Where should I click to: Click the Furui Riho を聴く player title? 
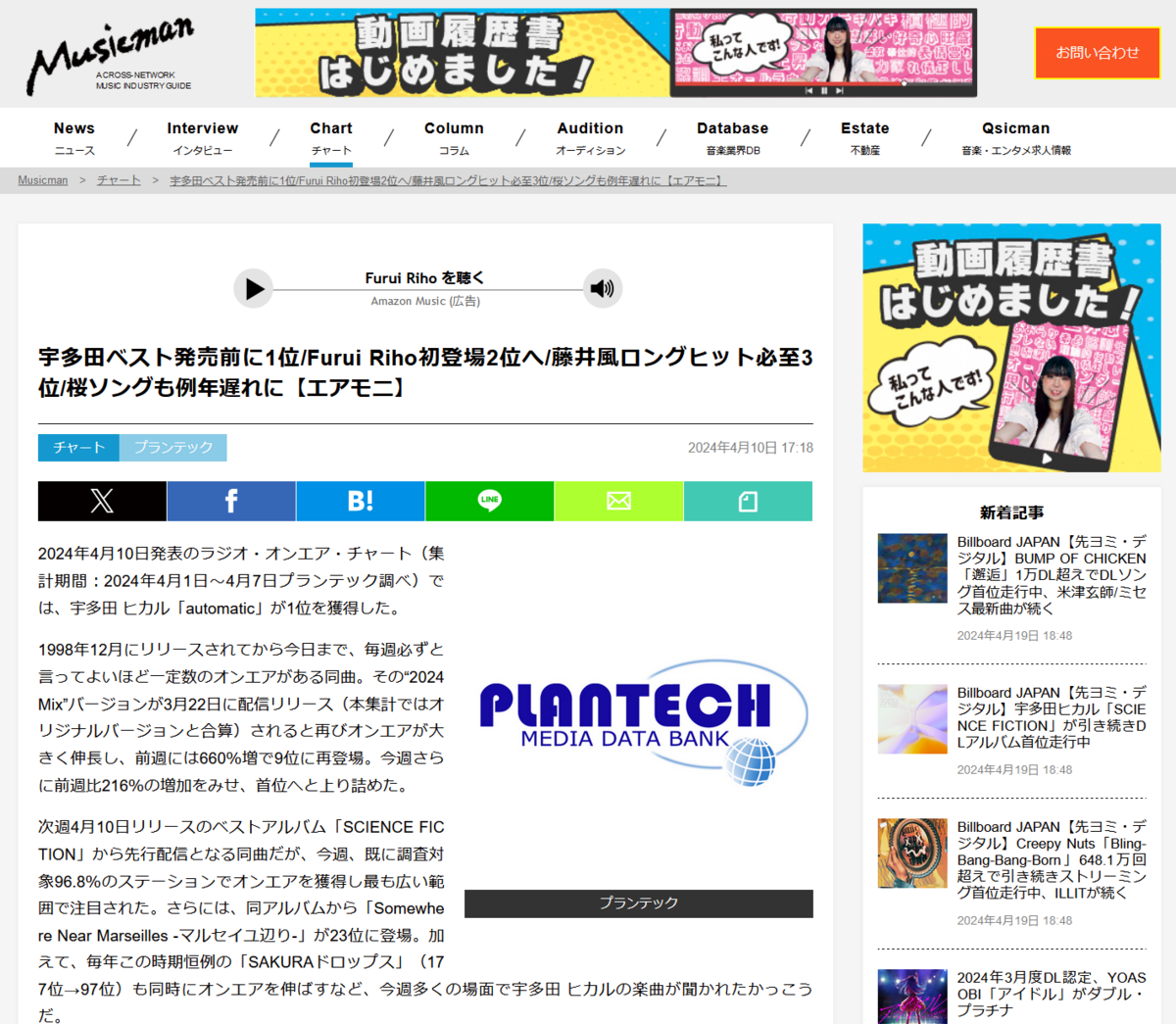click(425, 278)
